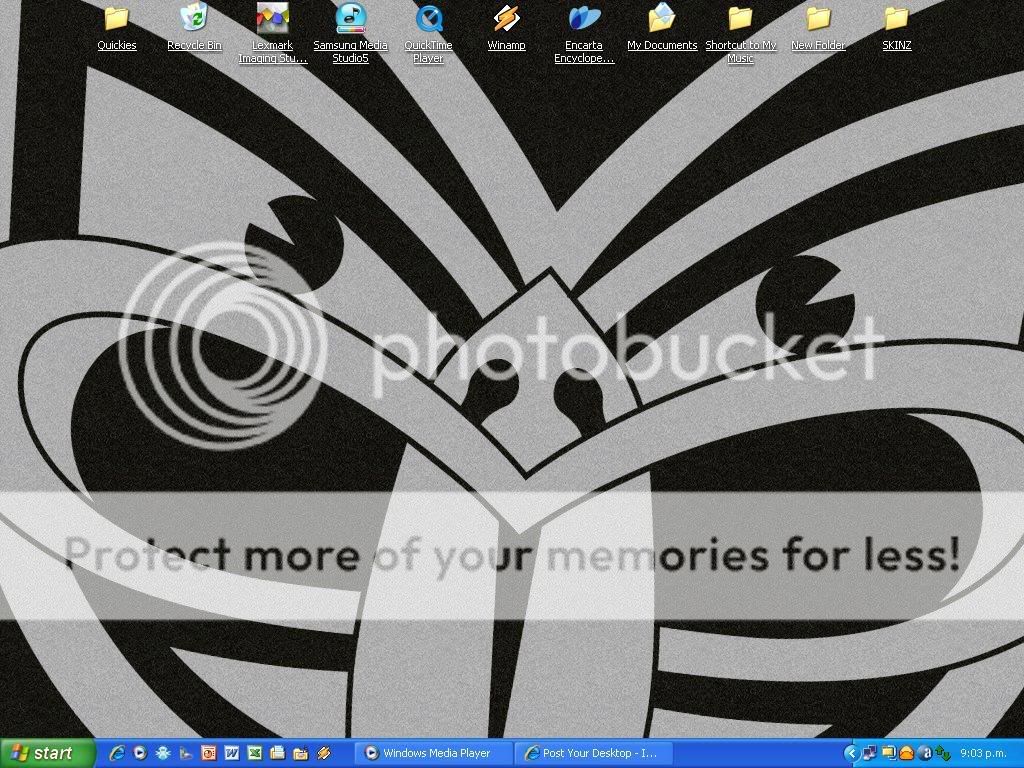Viewport: 1024px width, 768px height.
Task: Open the Recycle Bin
Action: click(194, 19)
